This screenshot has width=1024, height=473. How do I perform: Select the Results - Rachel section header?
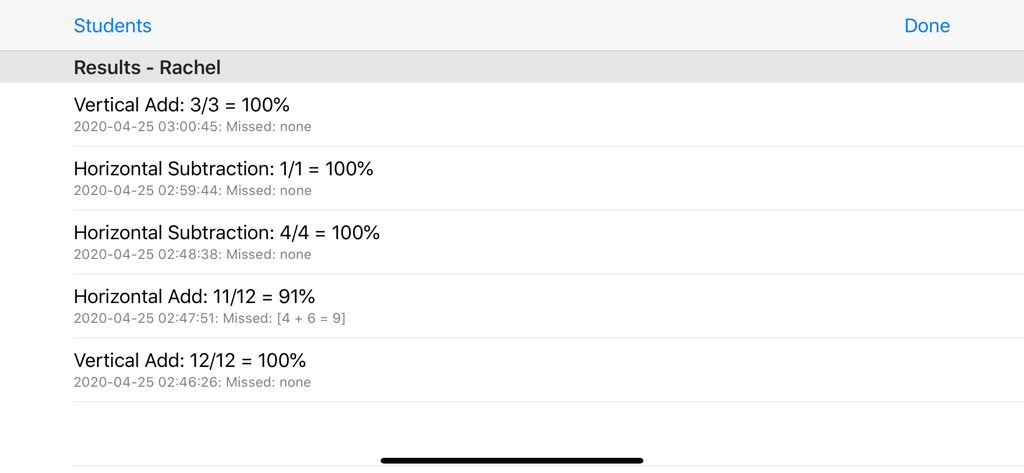click(x=147, y=68)
